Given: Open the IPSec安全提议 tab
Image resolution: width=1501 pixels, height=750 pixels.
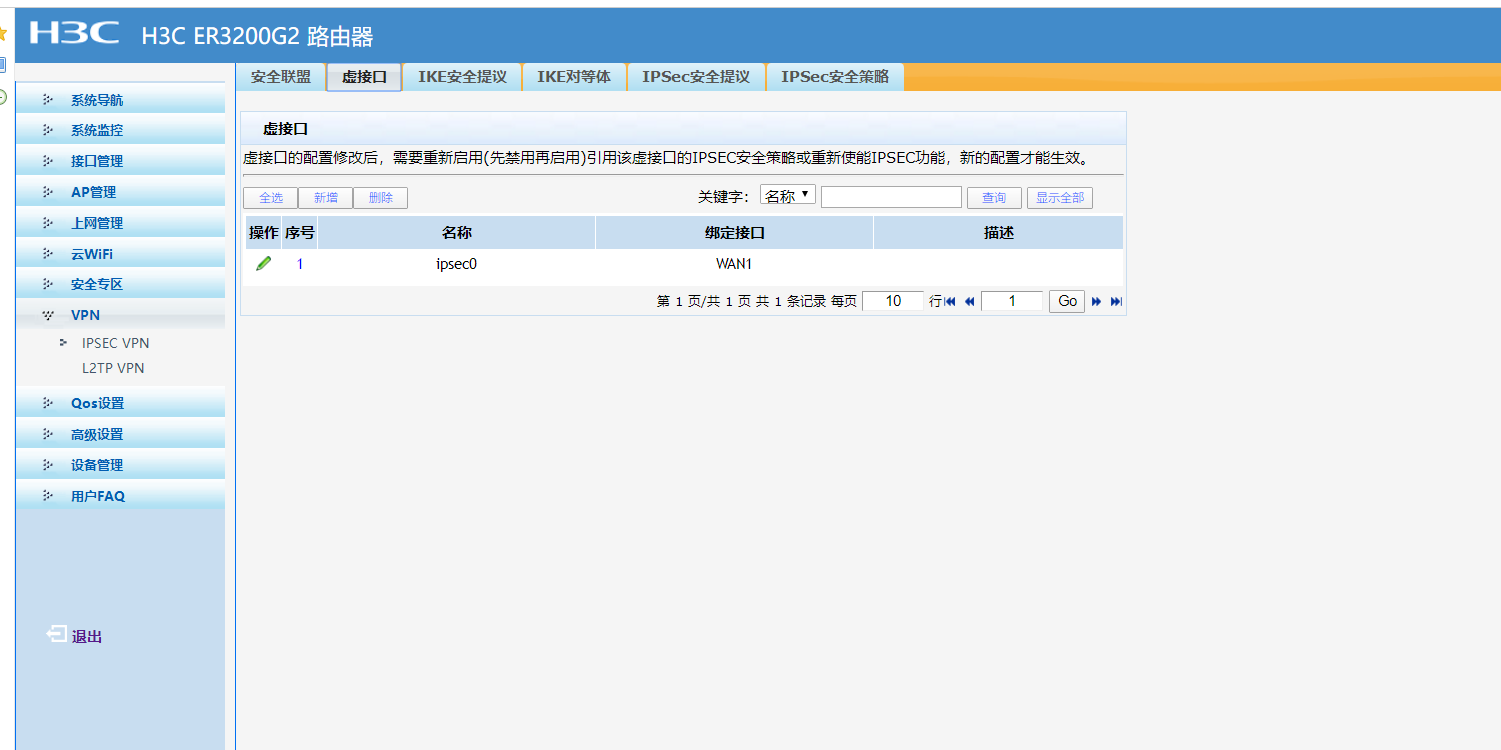Looking at the screenshot, I should tap(696, 77).
